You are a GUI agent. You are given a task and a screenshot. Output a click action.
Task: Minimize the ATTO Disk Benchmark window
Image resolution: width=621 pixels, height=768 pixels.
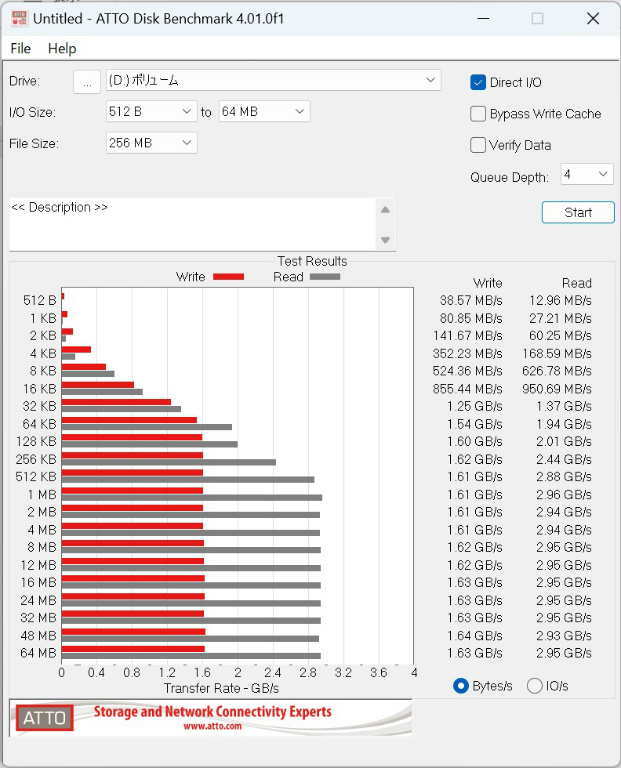[483, 19]
